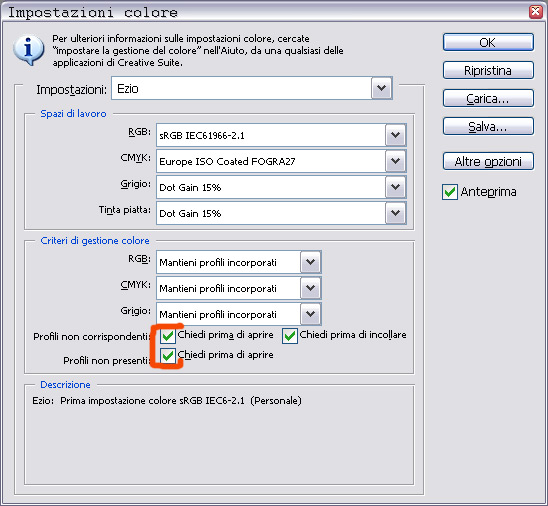Click the Ripristina button
Viewport: 548px width, 506px height.
pyautogui.click(x=488, y=70)
